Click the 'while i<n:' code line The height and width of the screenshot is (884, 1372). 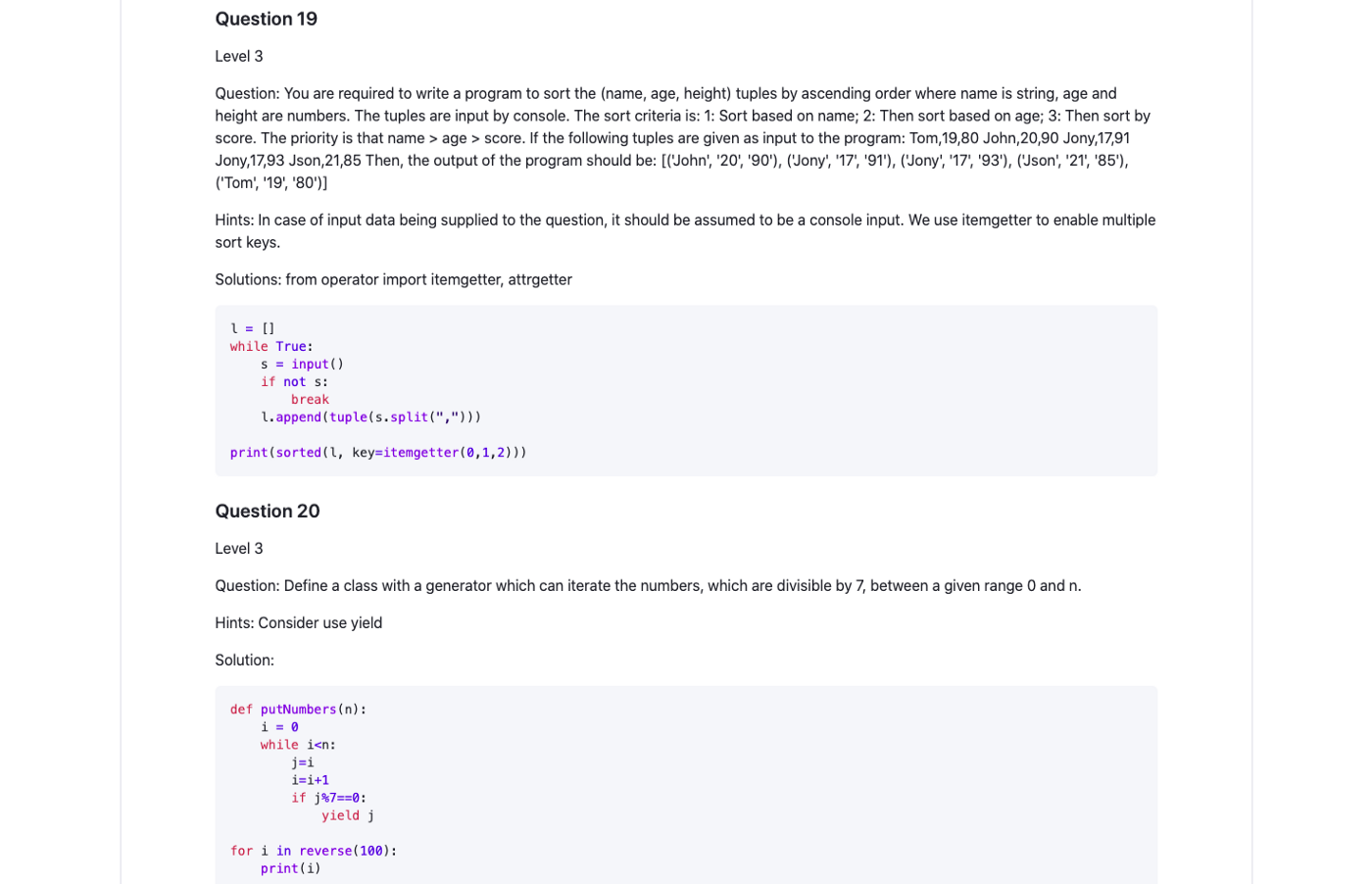[298, 744]
